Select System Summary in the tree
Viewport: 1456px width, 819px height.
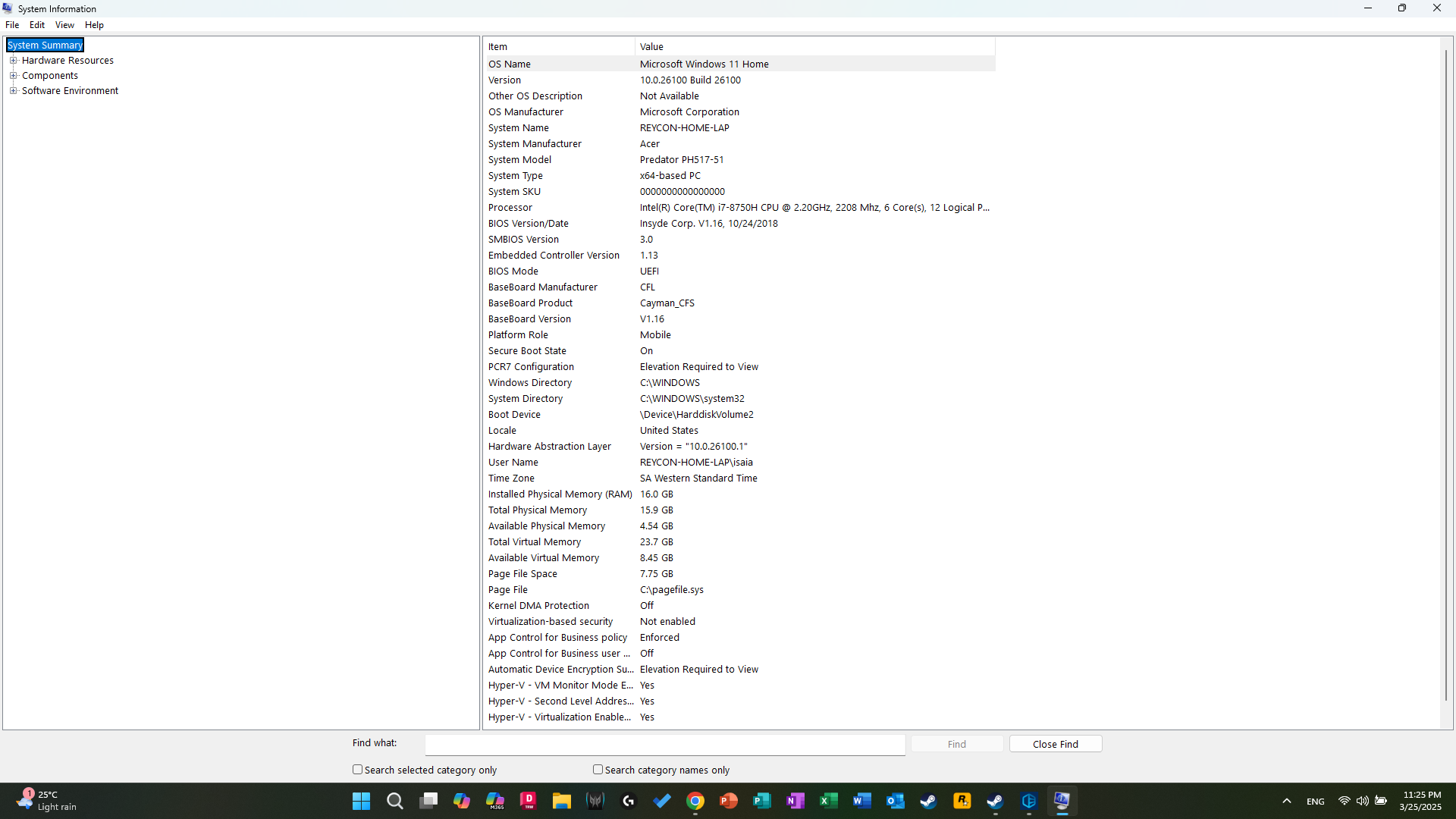(x=45, y=45)
